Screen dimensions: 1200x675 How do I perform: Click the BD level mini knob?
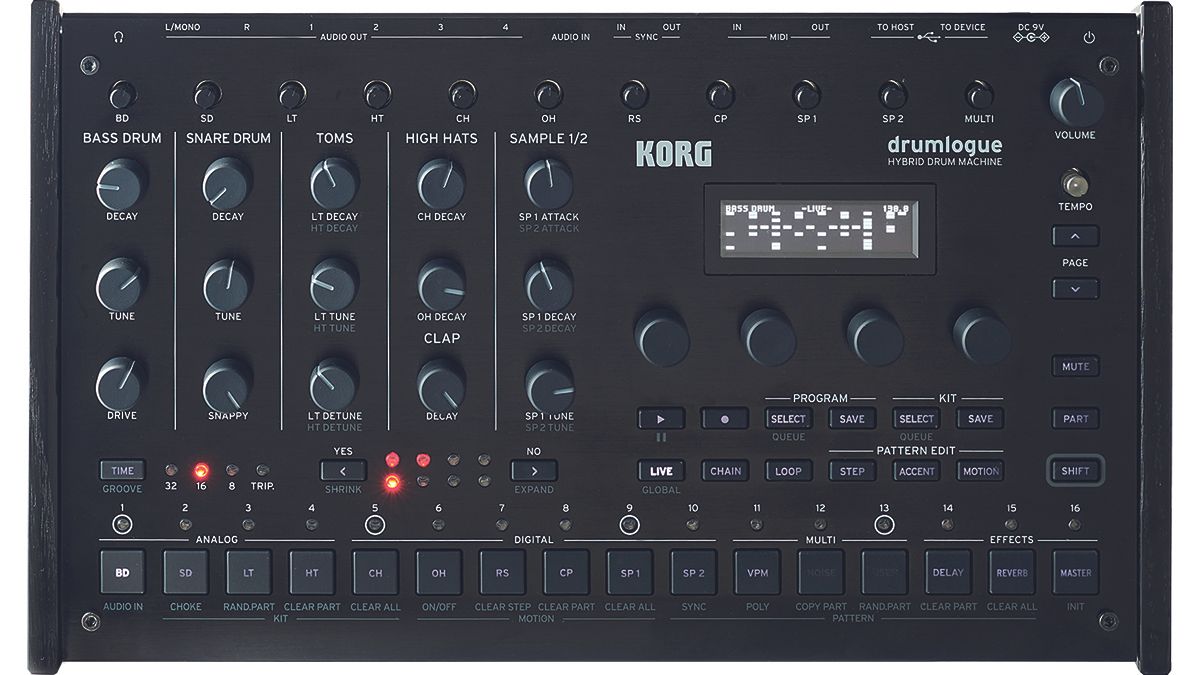121,95
